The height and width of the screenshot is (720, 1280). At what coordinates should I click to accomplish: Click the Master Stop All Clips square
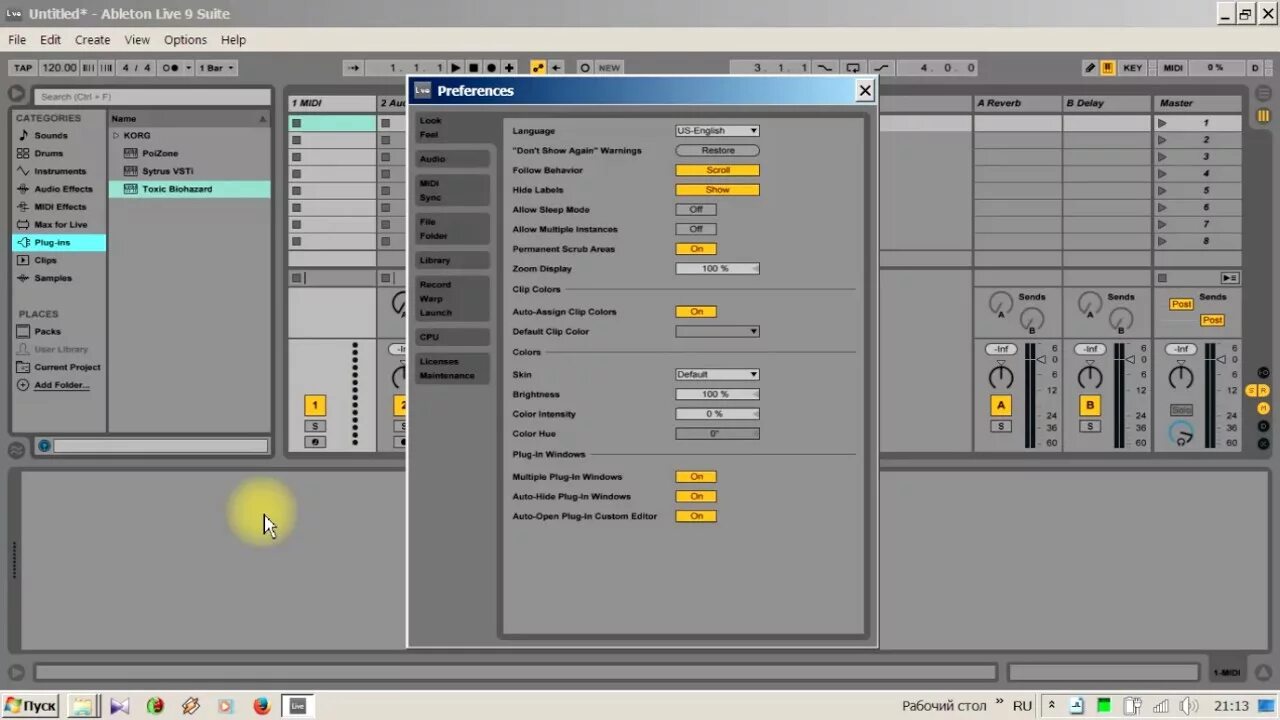coord(1162,278)
